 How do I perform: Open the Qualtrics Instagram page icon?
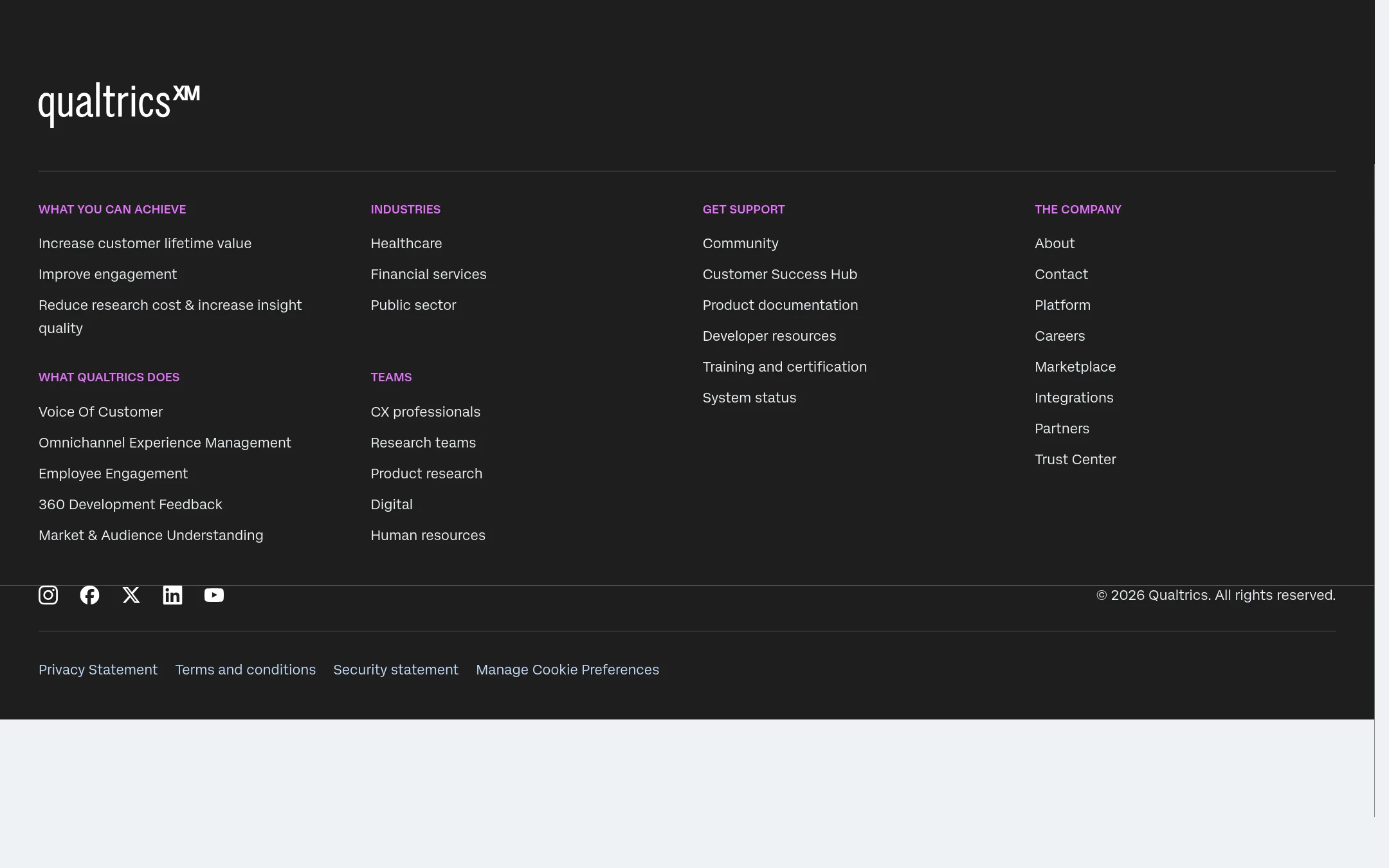[48, 595]
